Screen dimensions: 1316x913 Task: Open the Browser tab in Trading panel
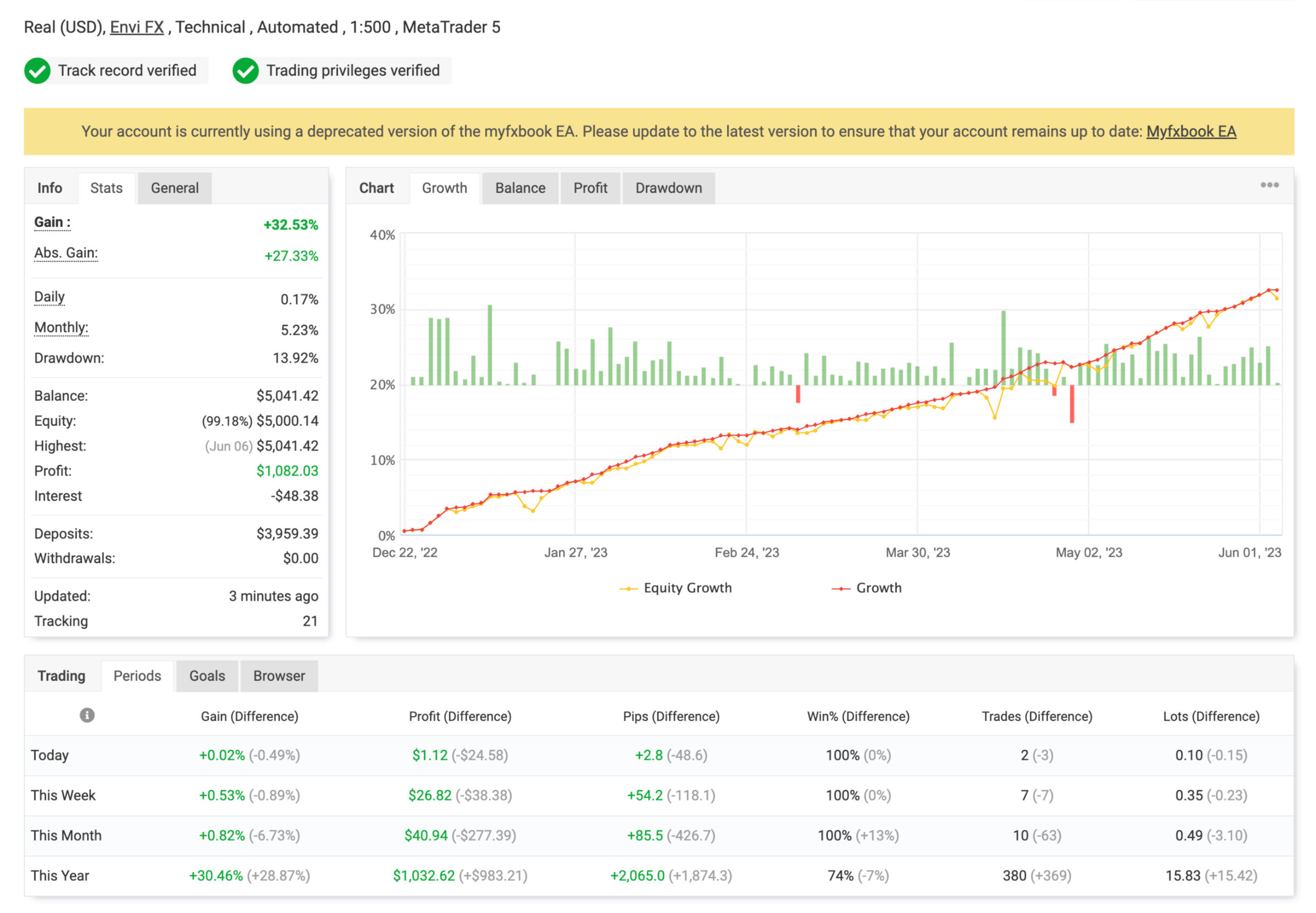[279, 675]
